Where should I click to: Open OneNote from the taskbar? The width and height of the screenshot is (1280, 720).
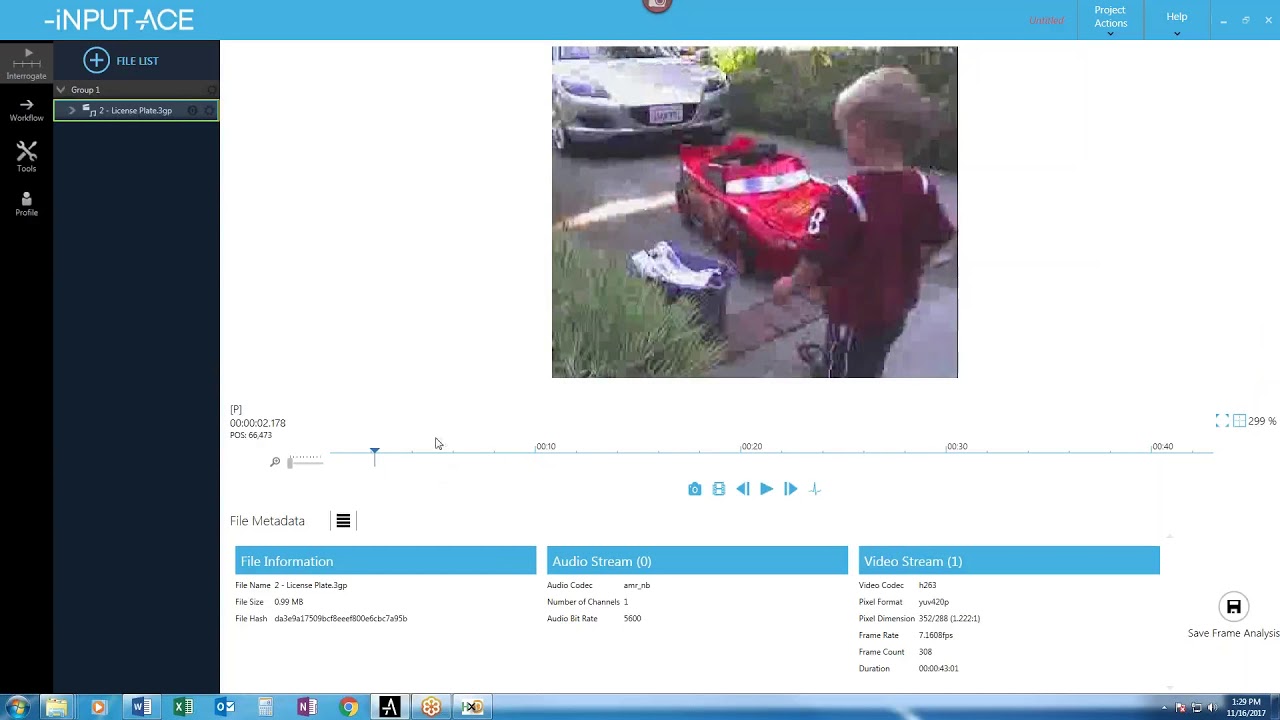pos(307,707)
